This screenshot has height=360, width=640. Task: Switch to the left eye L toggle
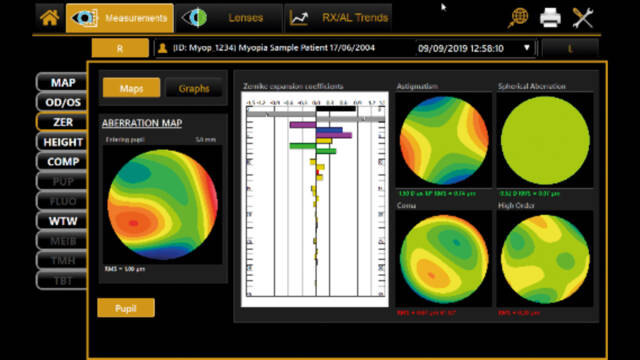point(570,49)
